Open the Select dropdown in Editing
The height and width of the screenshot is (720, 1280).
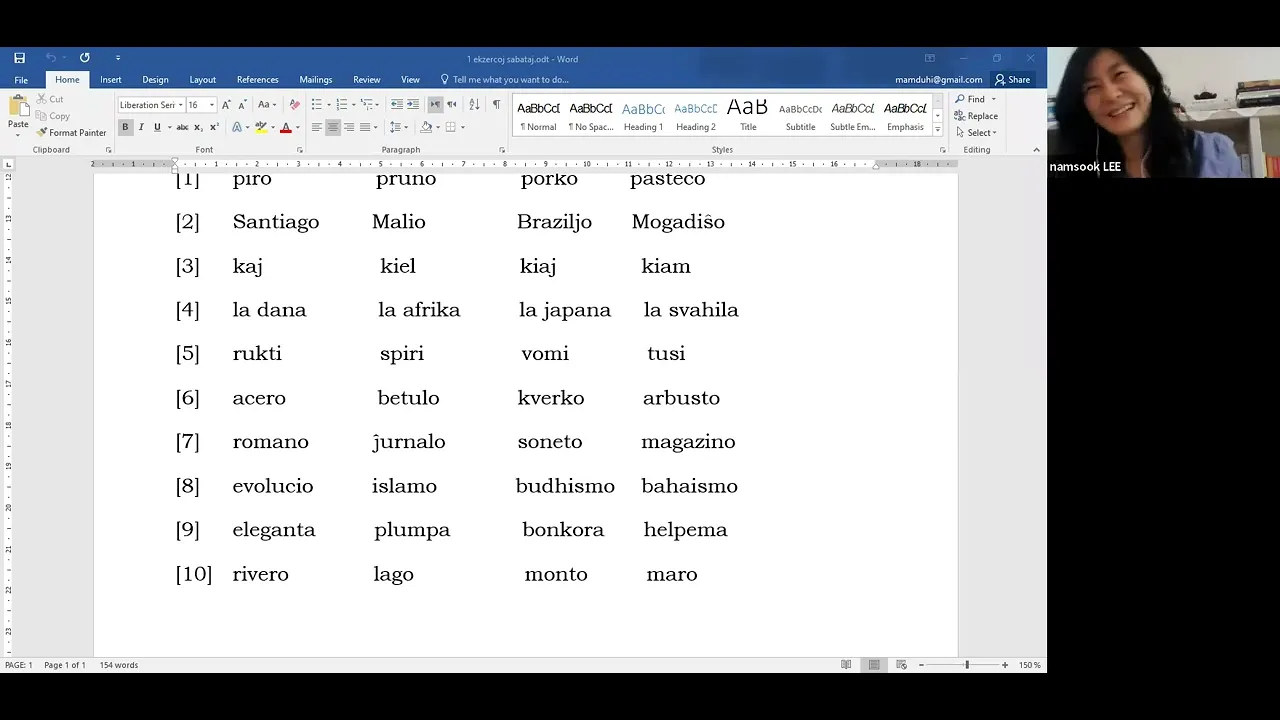coord(976,133)
